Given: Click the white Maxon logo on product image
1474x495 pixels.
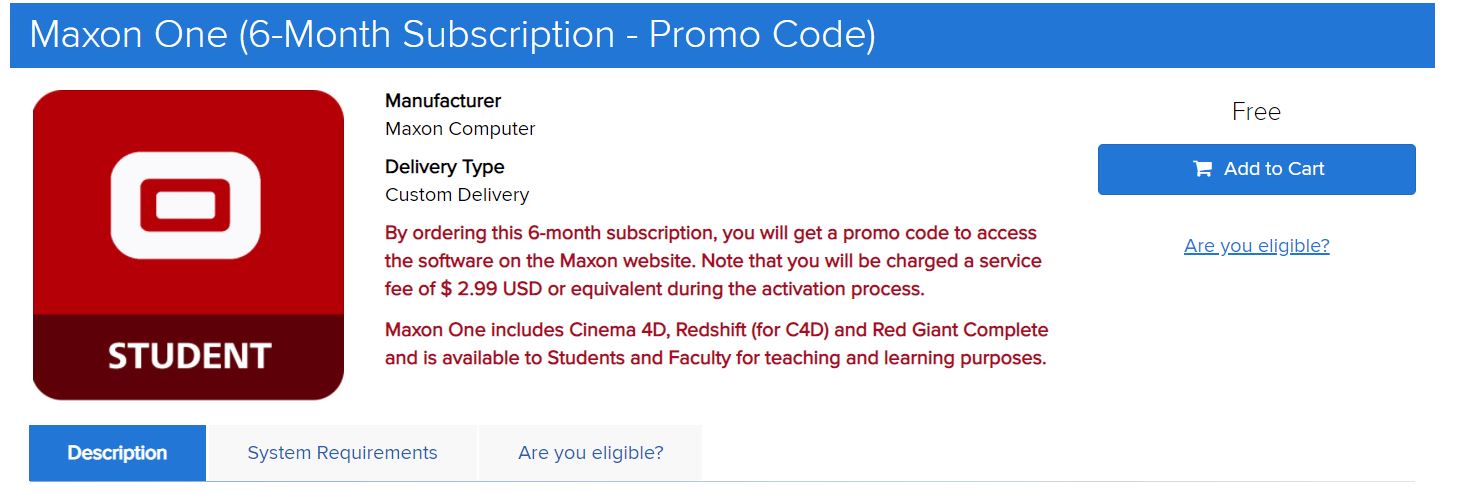Looking at the screenshot, I should pos(185,205).
